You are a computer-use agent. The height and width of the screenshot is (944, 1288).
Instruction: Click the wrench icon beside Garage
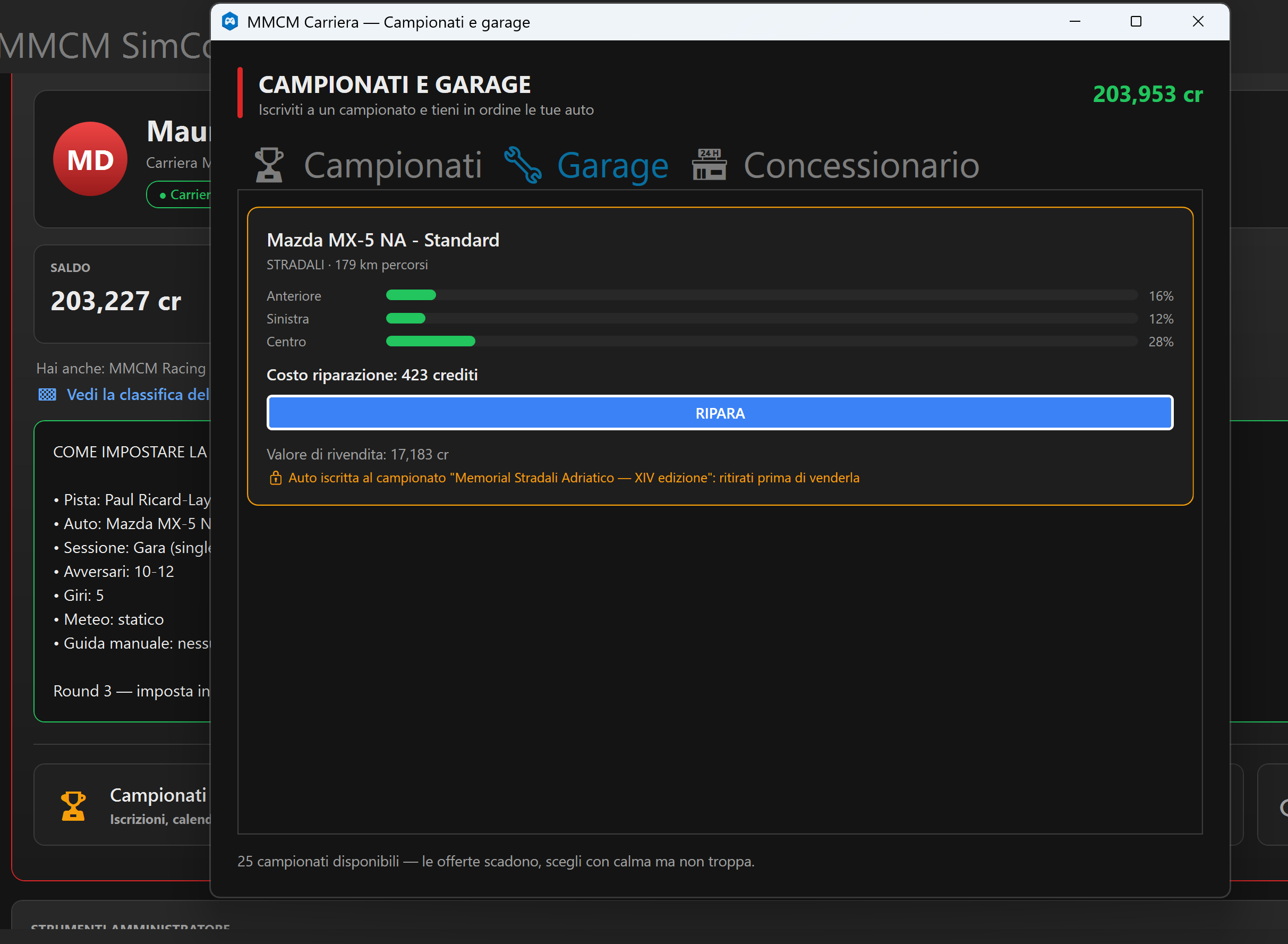coord(522,165)
